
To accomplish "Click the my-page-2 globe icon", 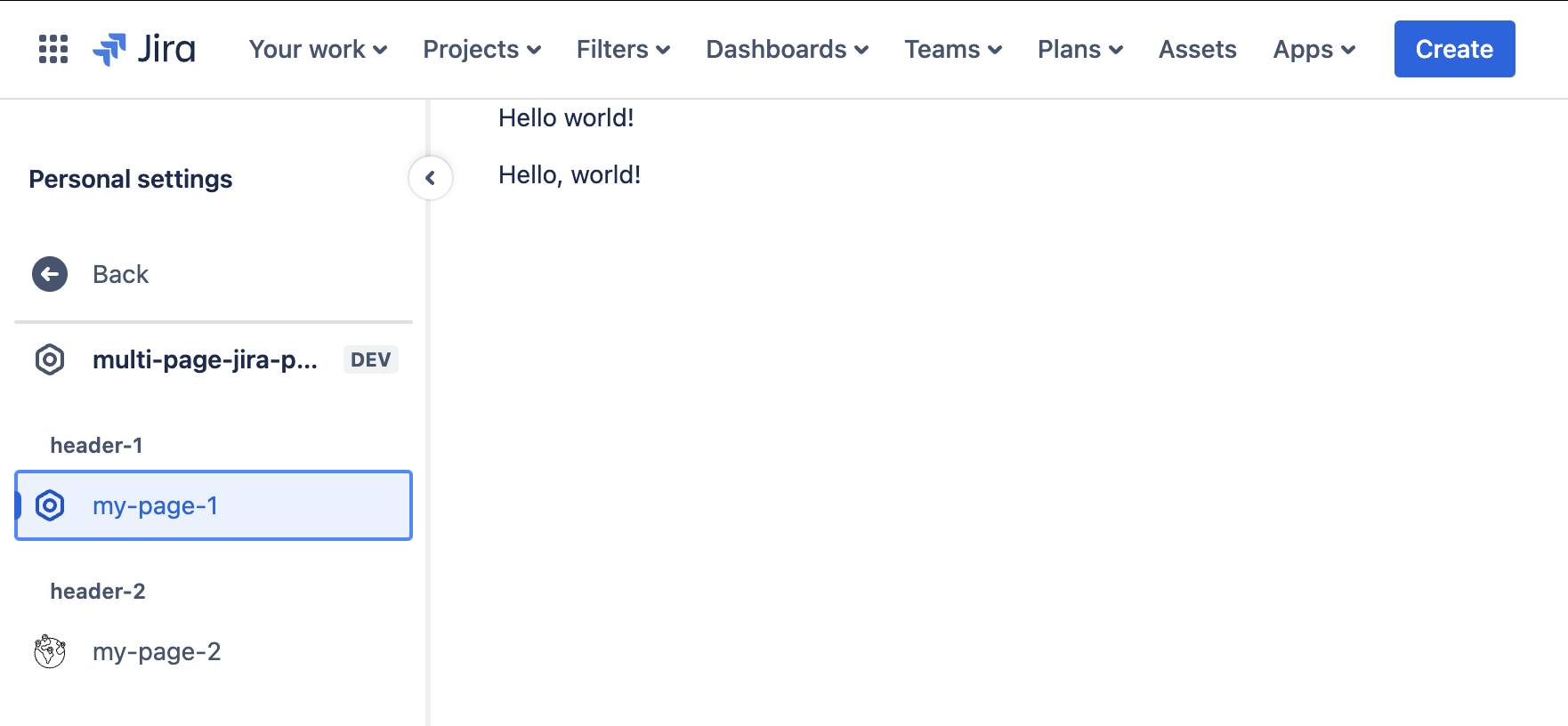I will [x=50, y=651].
